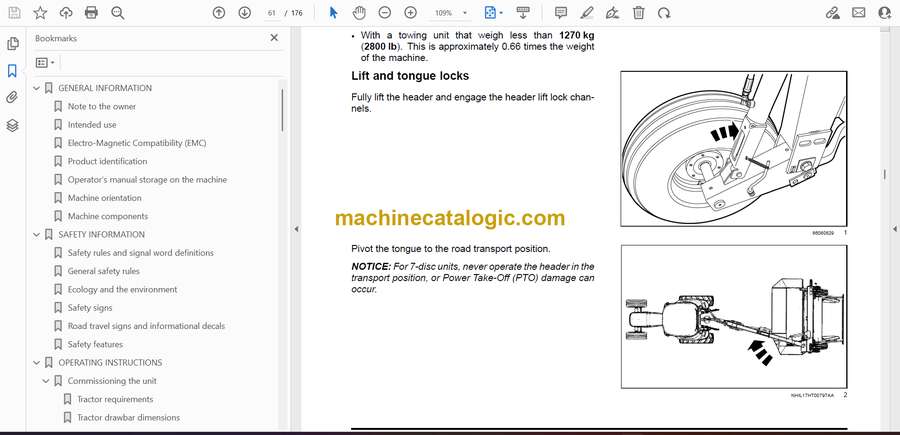The height and width of the screenshot is (435, 900).
Task: Click the bookmarks panel vertical scrollbar
Action: click(282, 111)
